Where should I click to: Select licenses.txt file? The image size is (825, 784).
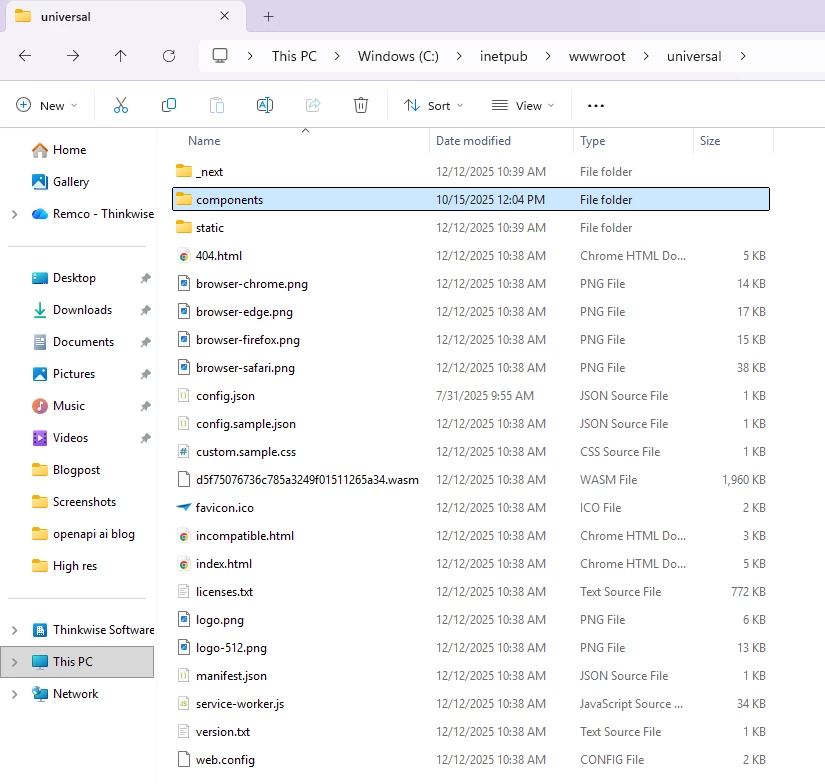pyautogui.click(x=471, y=591)
